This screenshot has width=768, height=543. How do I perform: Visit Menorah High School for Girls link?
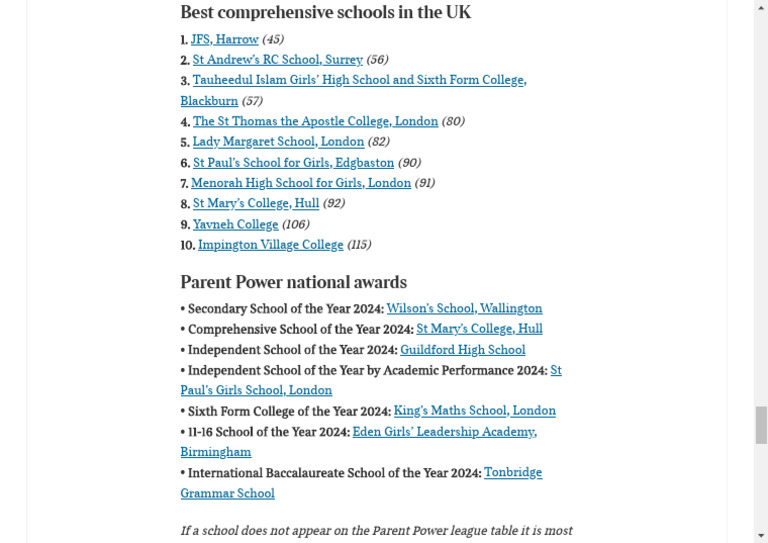301,183
